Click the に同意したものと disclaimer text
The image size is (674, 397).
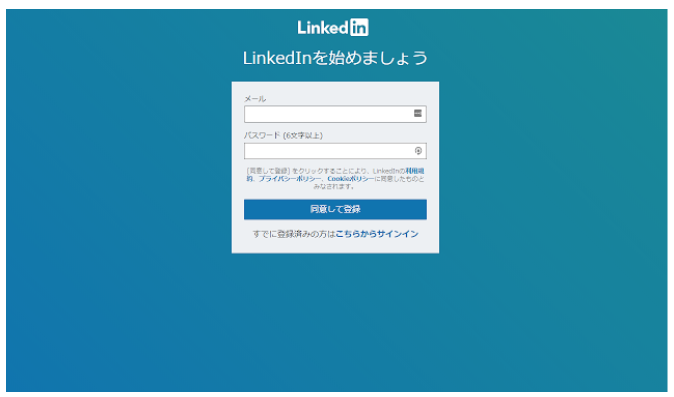coord(399,179)
